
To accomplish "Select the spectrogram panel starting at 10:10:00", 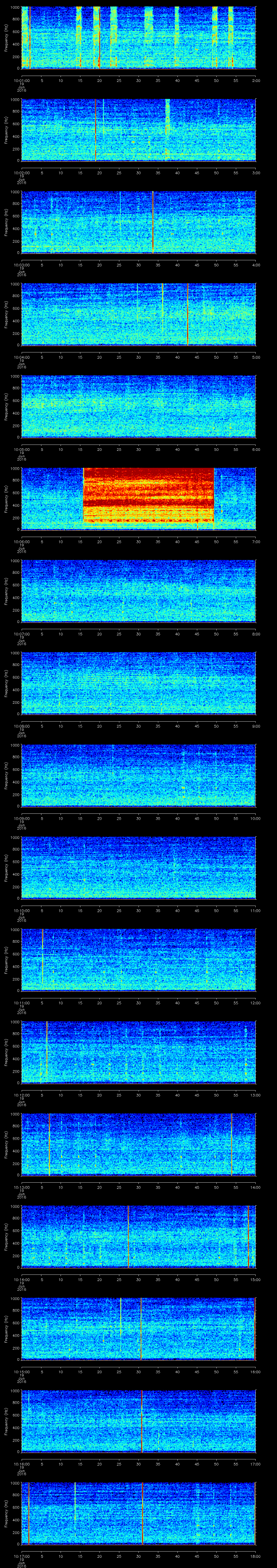I will (139, 868).
